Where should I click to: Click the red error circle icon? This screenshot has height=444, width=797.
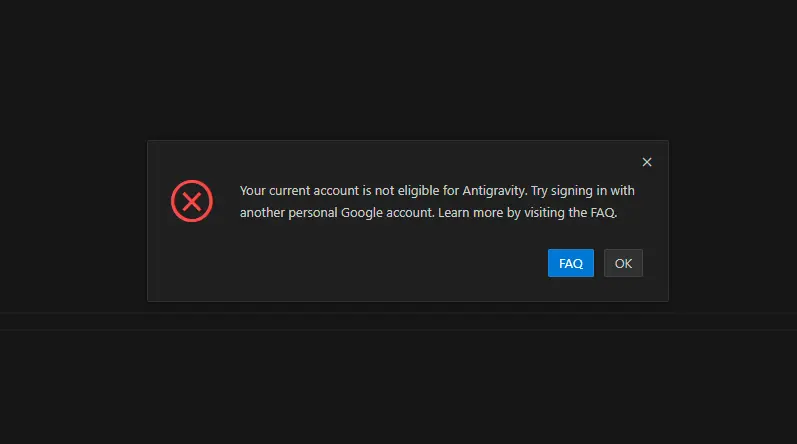click(x=192, y=201)
